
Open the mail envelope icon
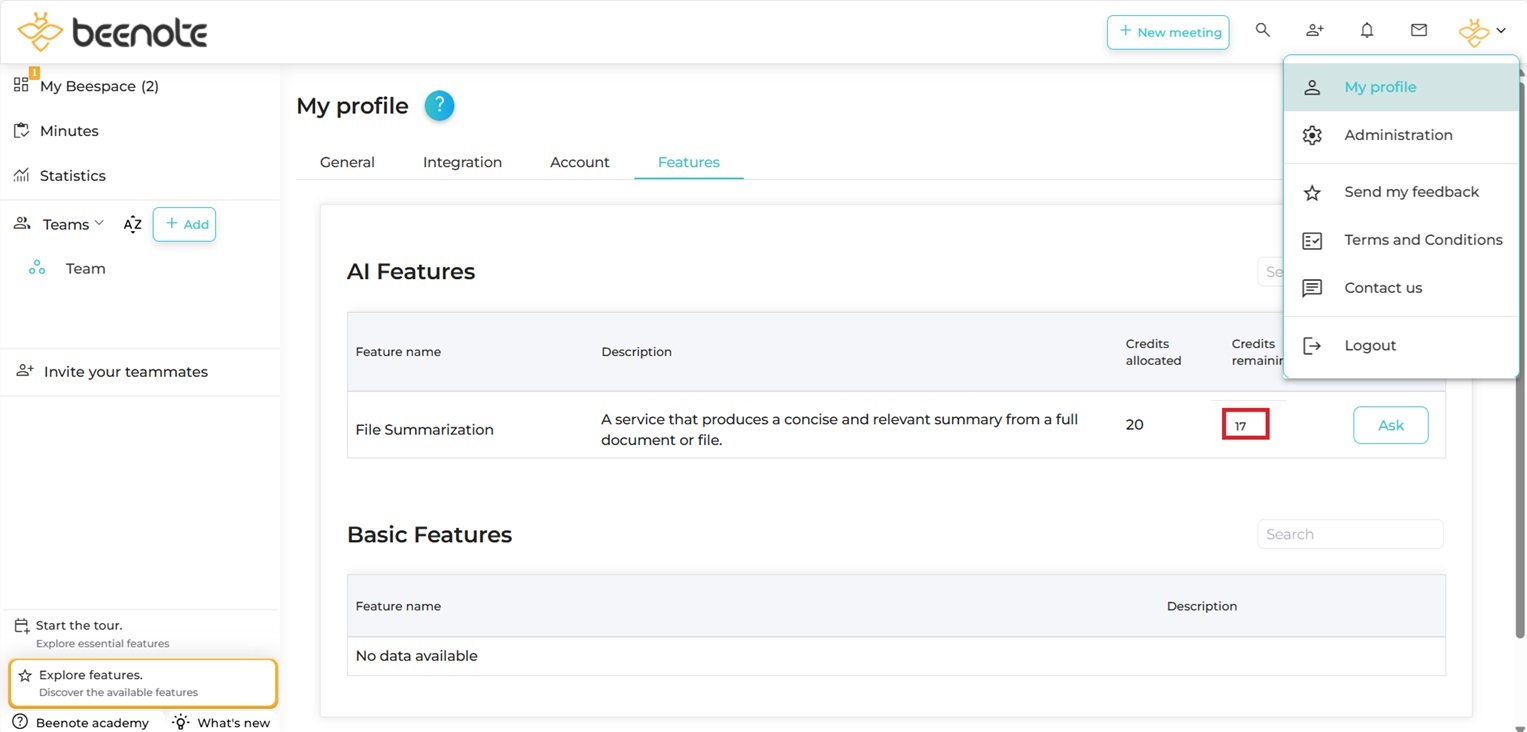[1419, 31]
